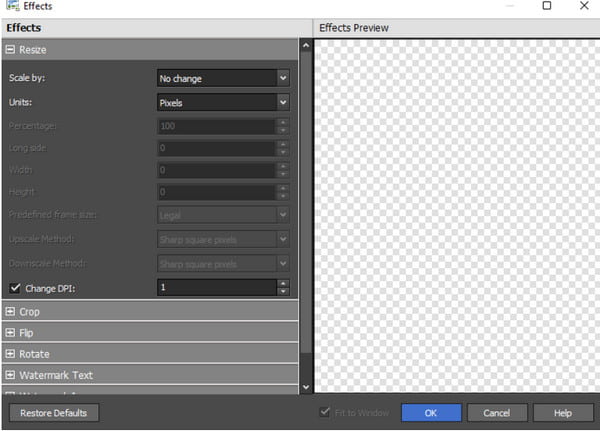Click the Rotate section header
Screen dimensions: 600x431
(x=150, y=354)
